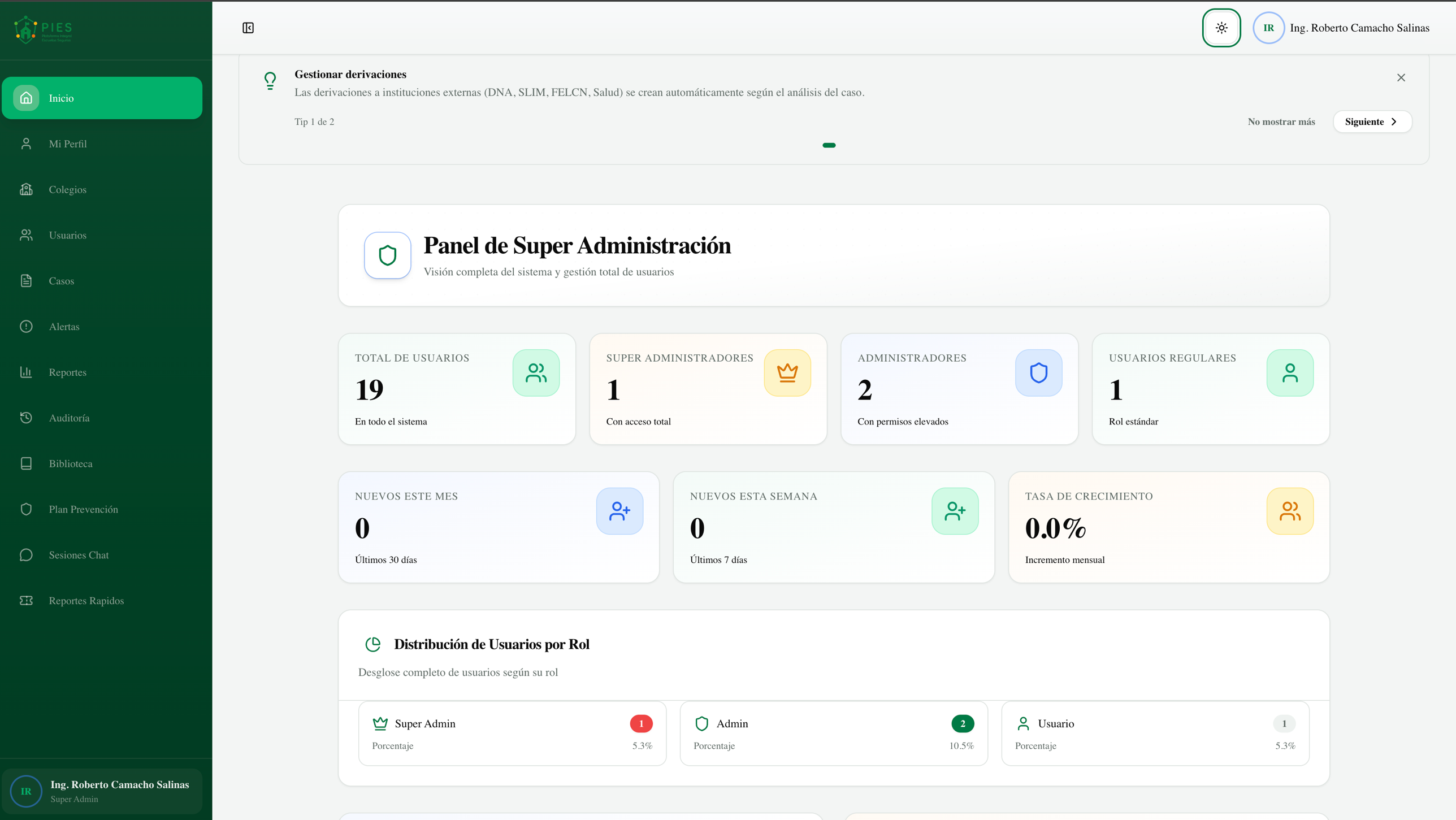This screenshot has width=1456, height=820.
Task: Click the Biblioteca book icon
Action: point(26,463)
